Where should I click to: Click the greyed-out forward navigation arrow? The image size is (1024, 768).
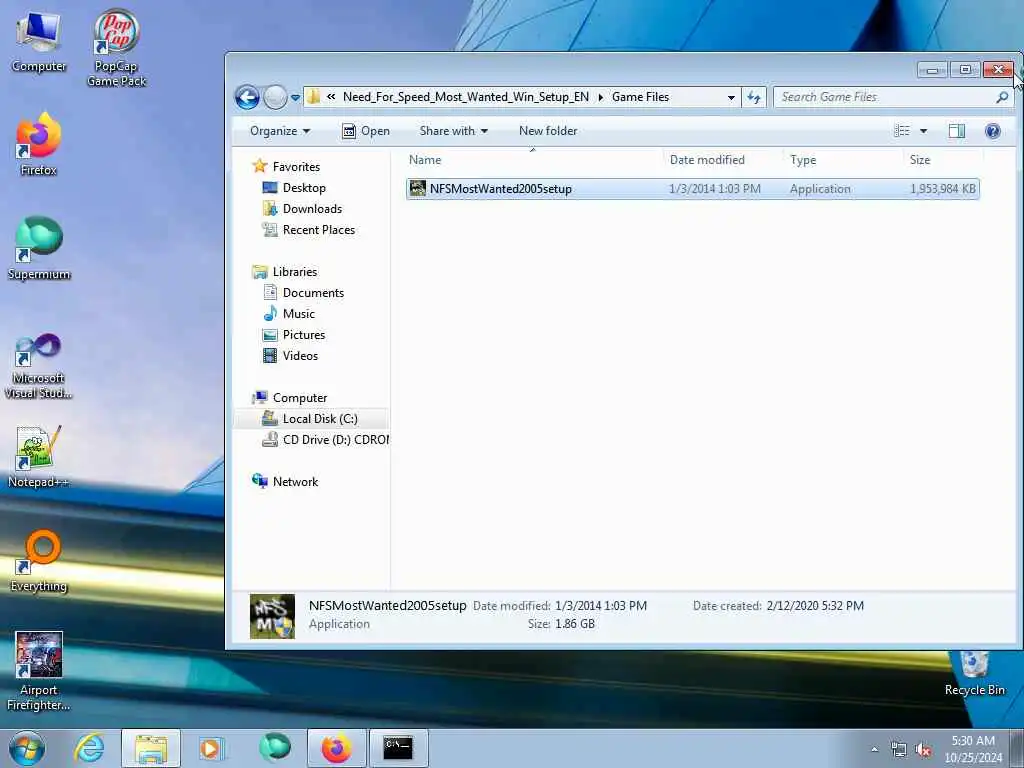click(x=275, y=97)
